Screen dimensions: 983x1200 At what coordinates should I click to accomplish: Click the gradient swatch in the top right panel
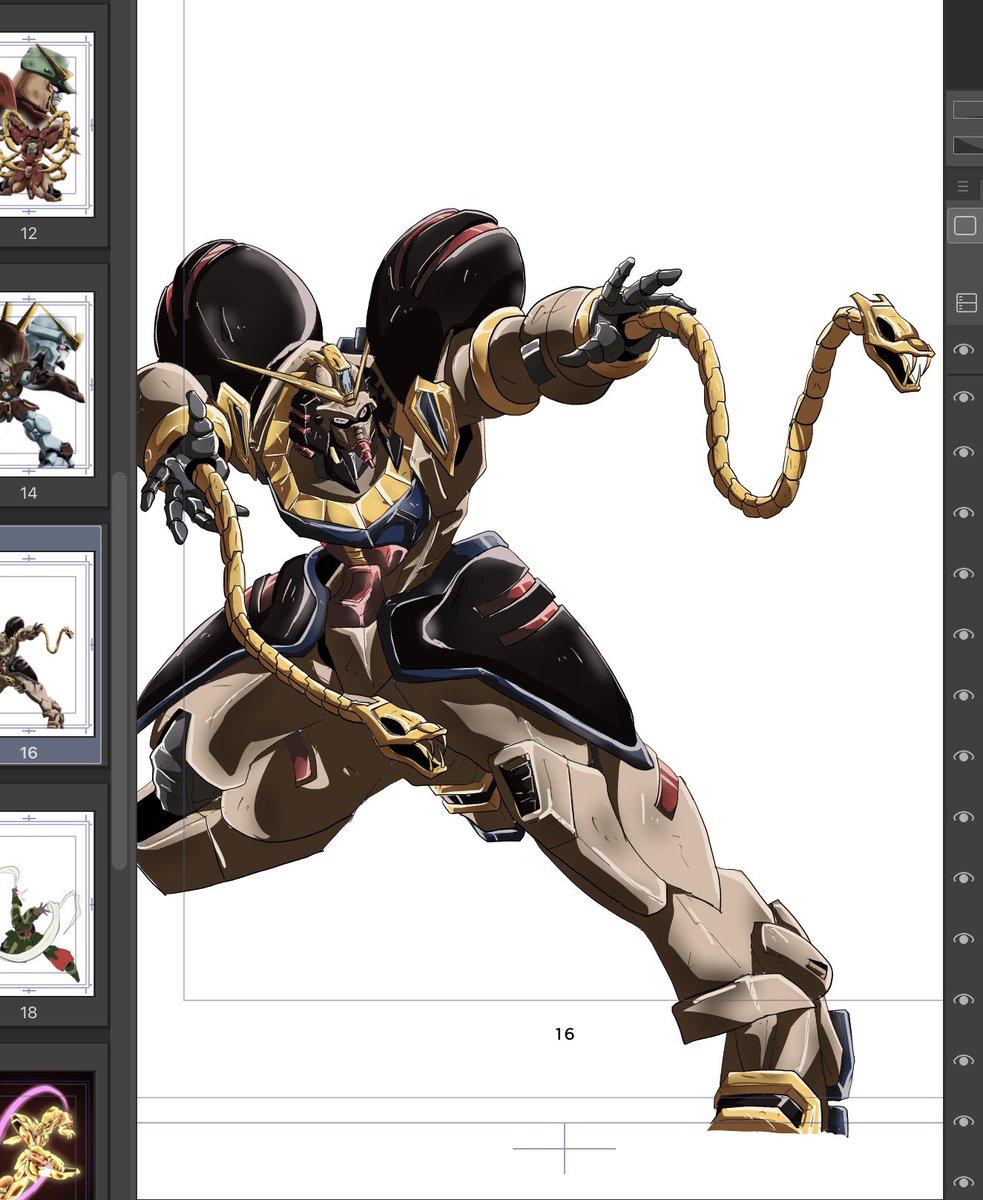[x=967, y=145]
